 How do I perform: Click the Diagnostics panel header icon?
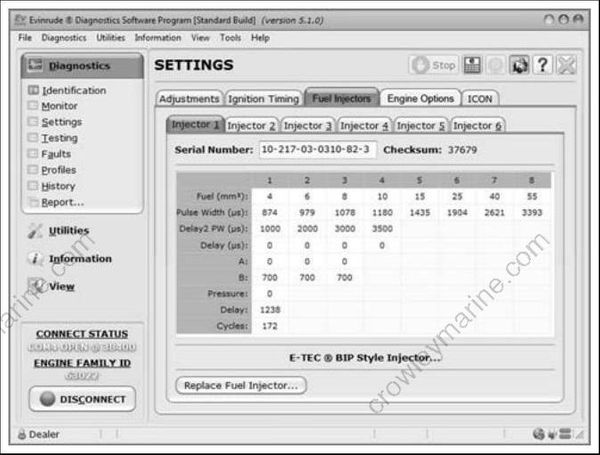click(35, 65)
